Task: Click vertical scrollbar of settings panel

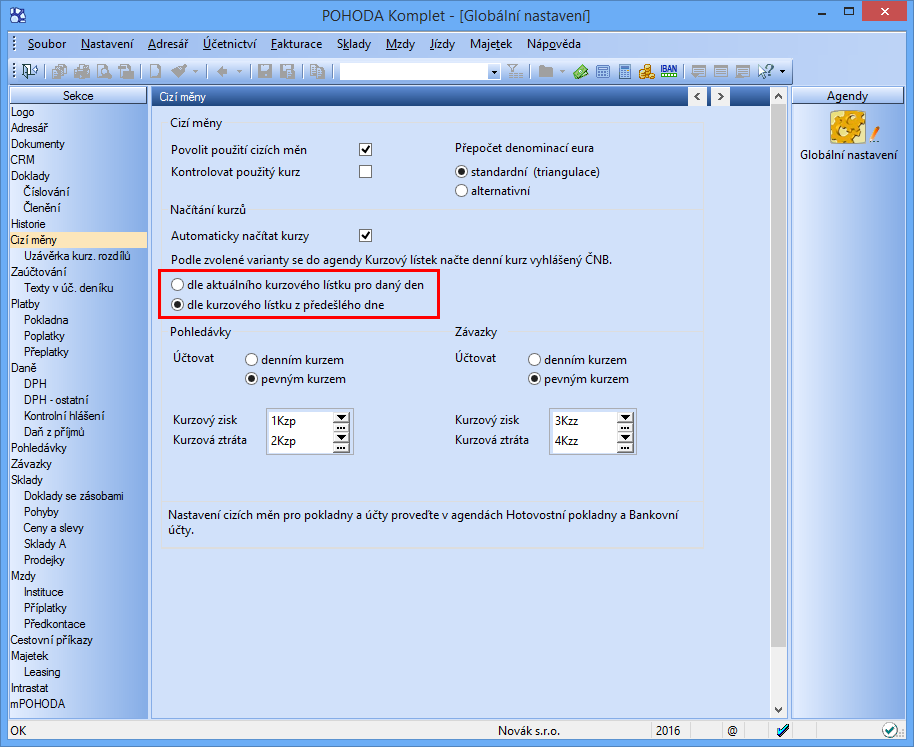Action: coord(778,376)
